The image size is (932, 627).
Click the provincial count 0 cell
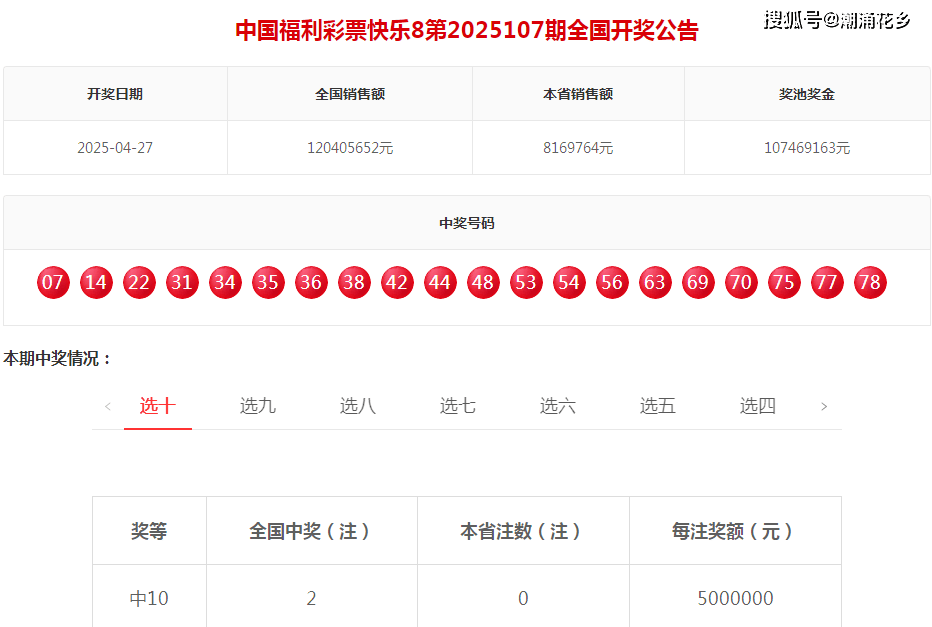pyautogui.click(x=523, y=598)
